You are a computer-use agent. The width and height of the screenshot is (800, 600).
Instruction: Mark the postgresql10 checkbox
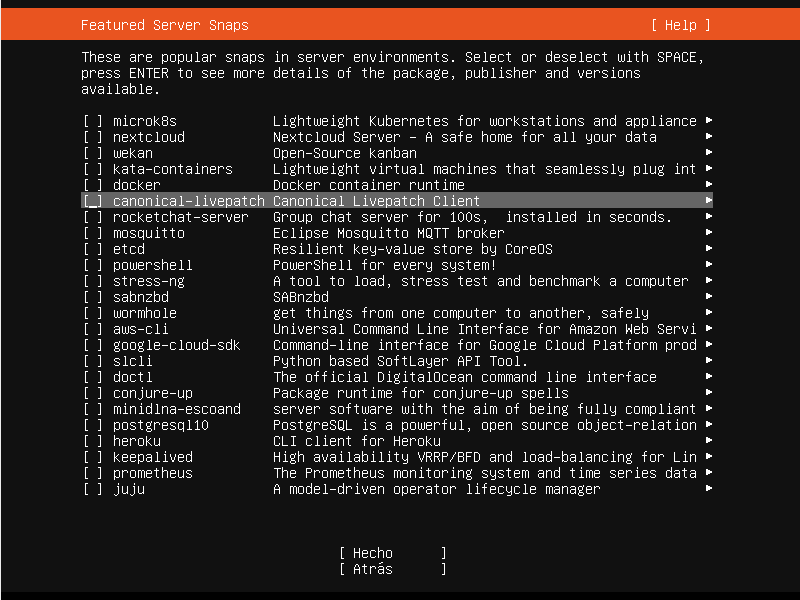click(x=93, y=425)
